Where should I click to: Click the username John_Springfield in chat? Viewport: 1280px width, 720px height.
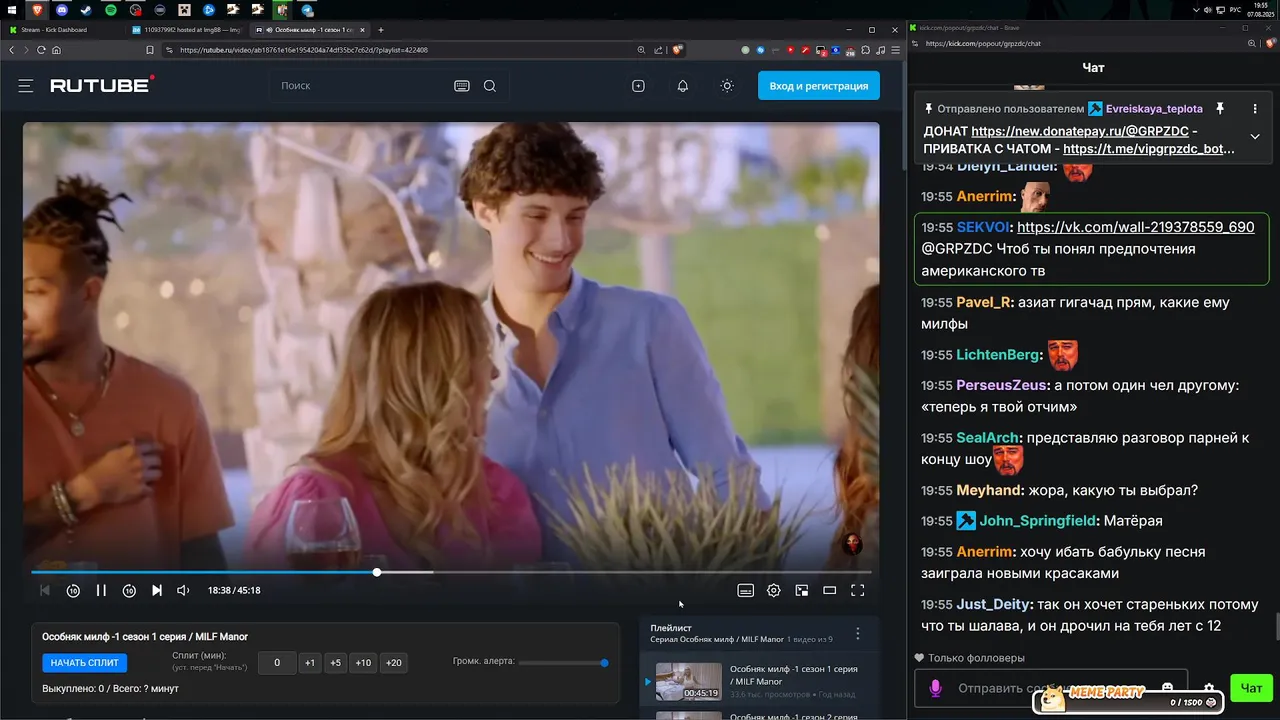pyautogui.click(x=1037, y=521)
